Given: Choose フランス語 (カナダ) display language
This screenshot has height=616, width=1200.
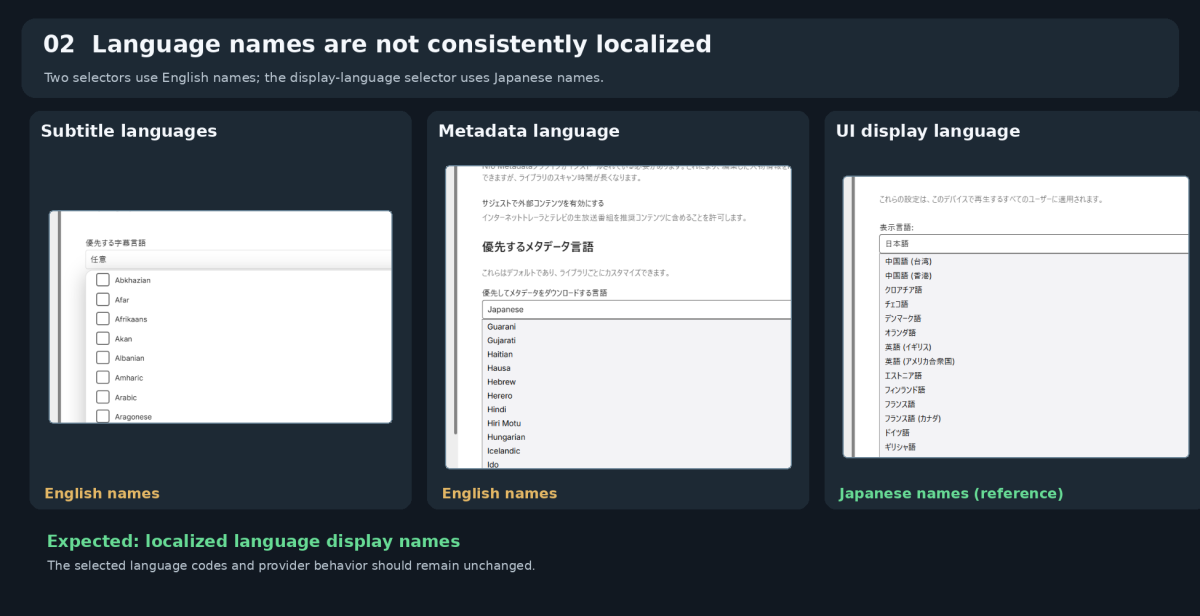Looking at the screenshot, I should pyautogui.click(x=1034, y=418).
